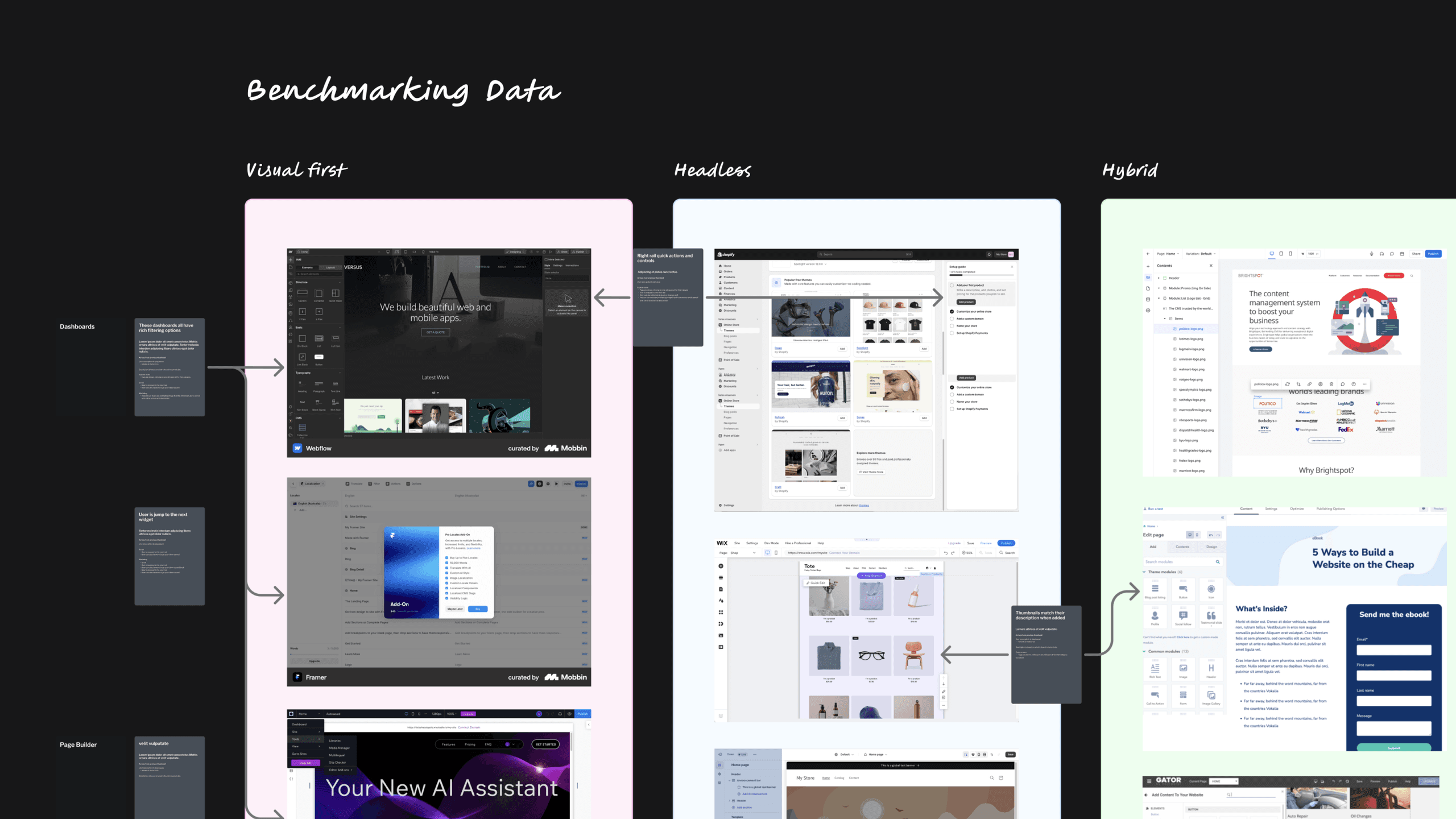Select the Blog post listing module icon
Screen dimensions: 1456x819
[x=1155, y=589]
